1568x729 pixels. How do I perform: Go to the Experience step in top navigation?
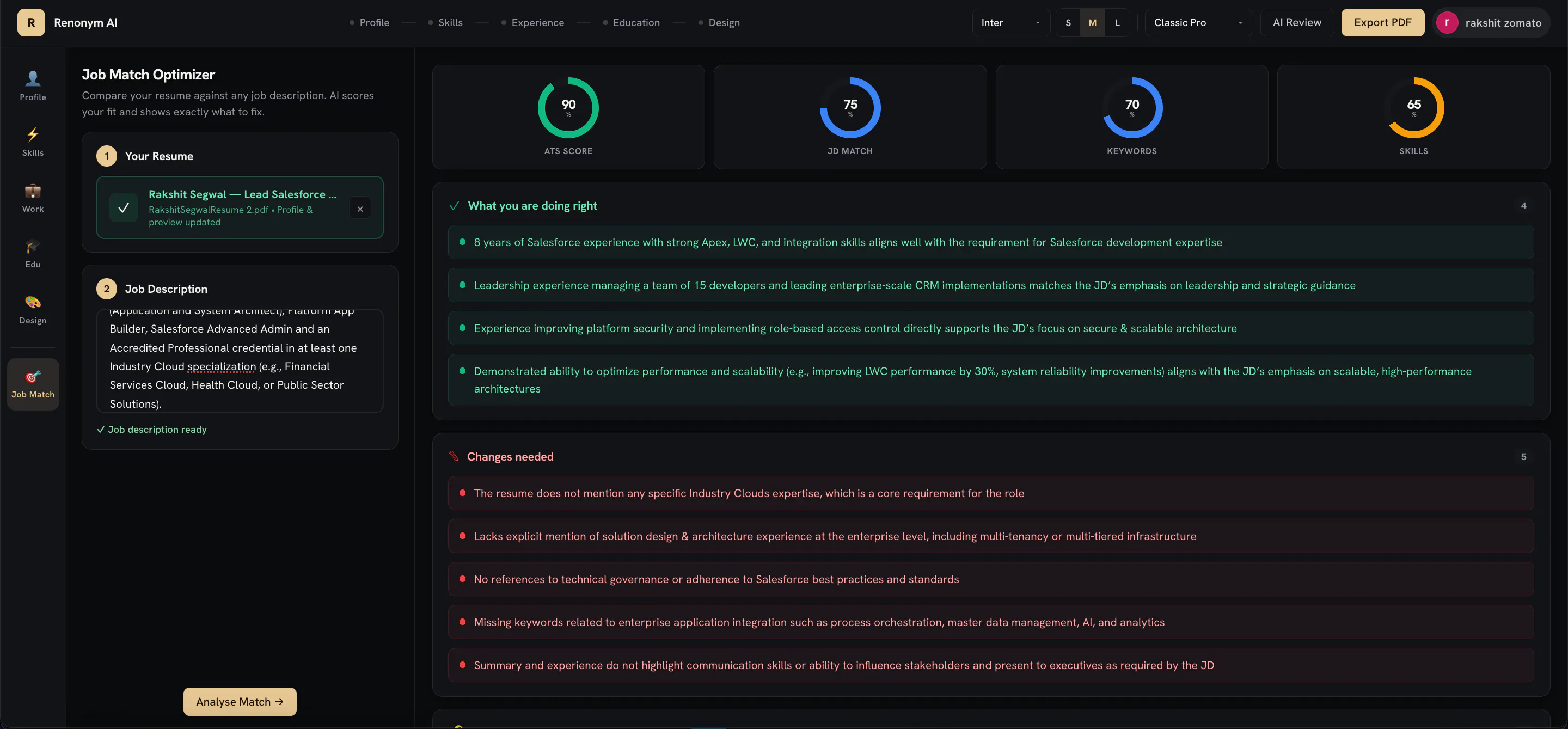tap(532, 22)
